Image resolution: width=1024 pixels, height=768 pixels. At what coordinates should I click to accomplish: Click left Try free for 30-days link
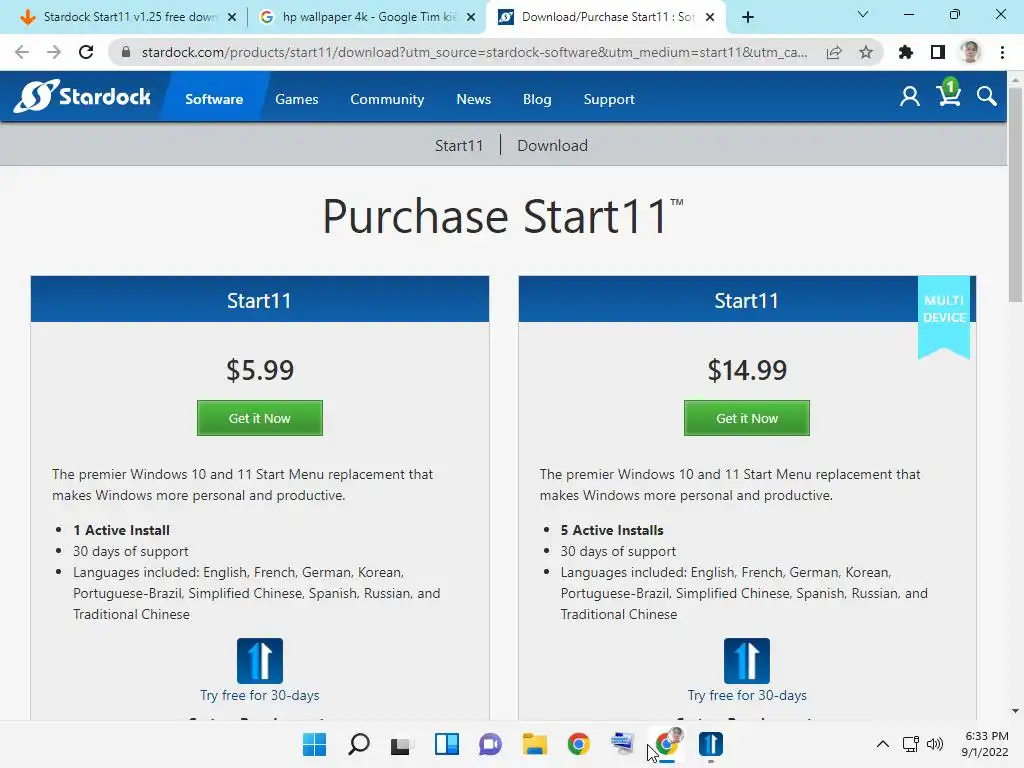click(x=259, y=695)
